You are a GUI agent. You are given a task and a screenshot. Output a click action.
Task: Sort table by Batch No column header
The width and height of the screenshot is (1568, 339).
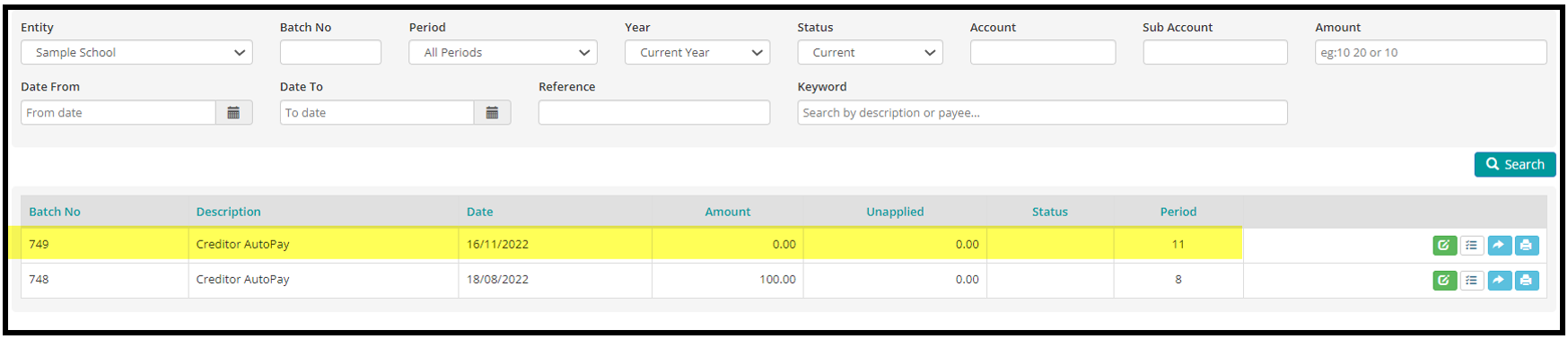pos(55,212)
